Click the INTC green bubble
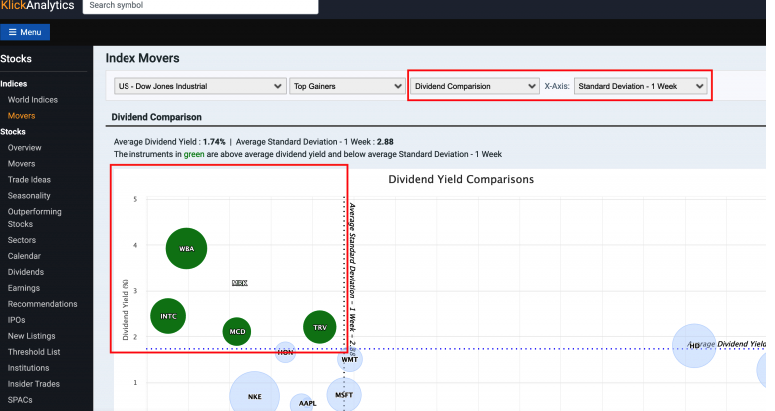 pyautogui.click(x=168, y=316)
